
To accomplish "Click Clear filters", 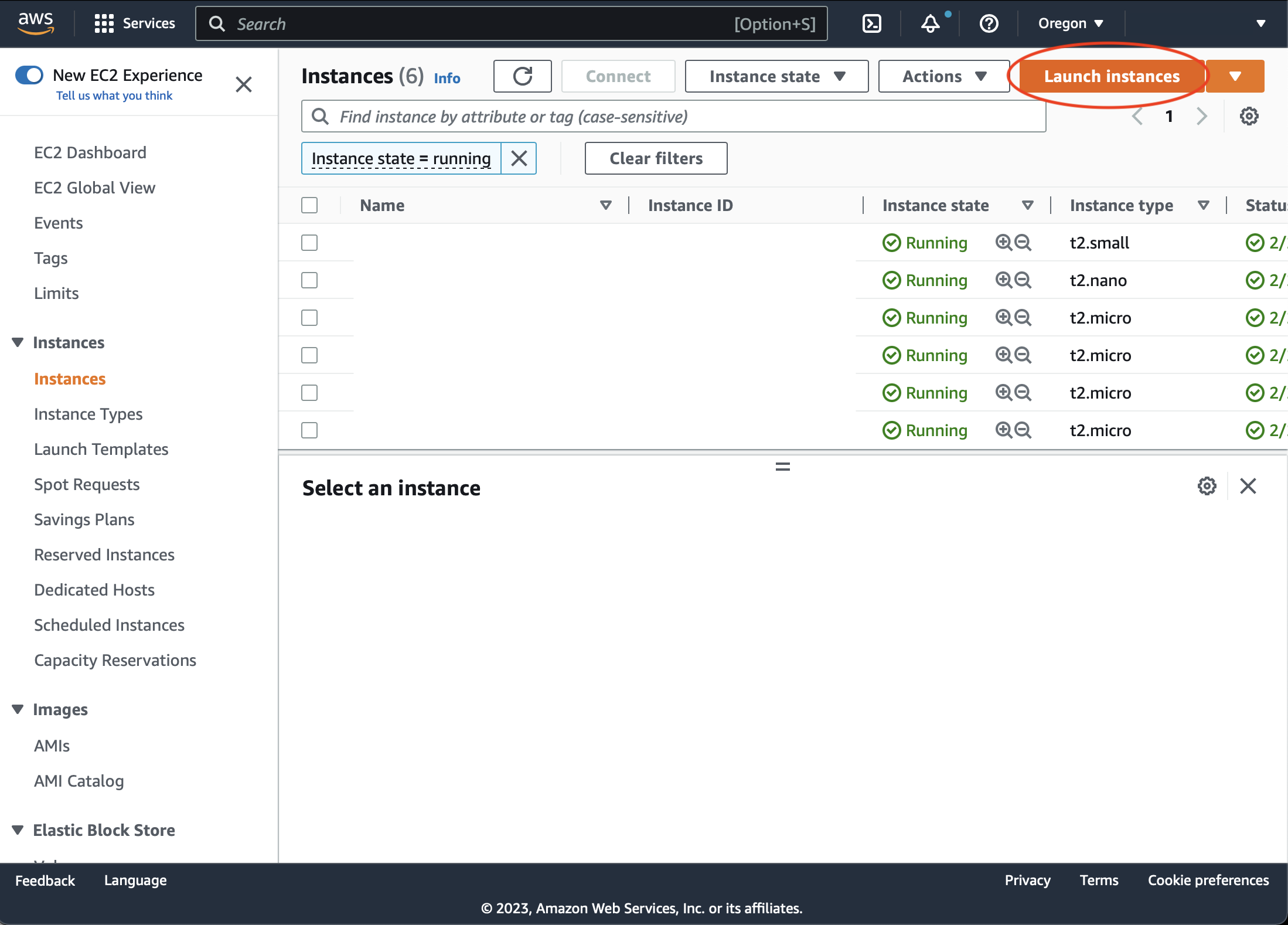I will click(x=656, y=158).
